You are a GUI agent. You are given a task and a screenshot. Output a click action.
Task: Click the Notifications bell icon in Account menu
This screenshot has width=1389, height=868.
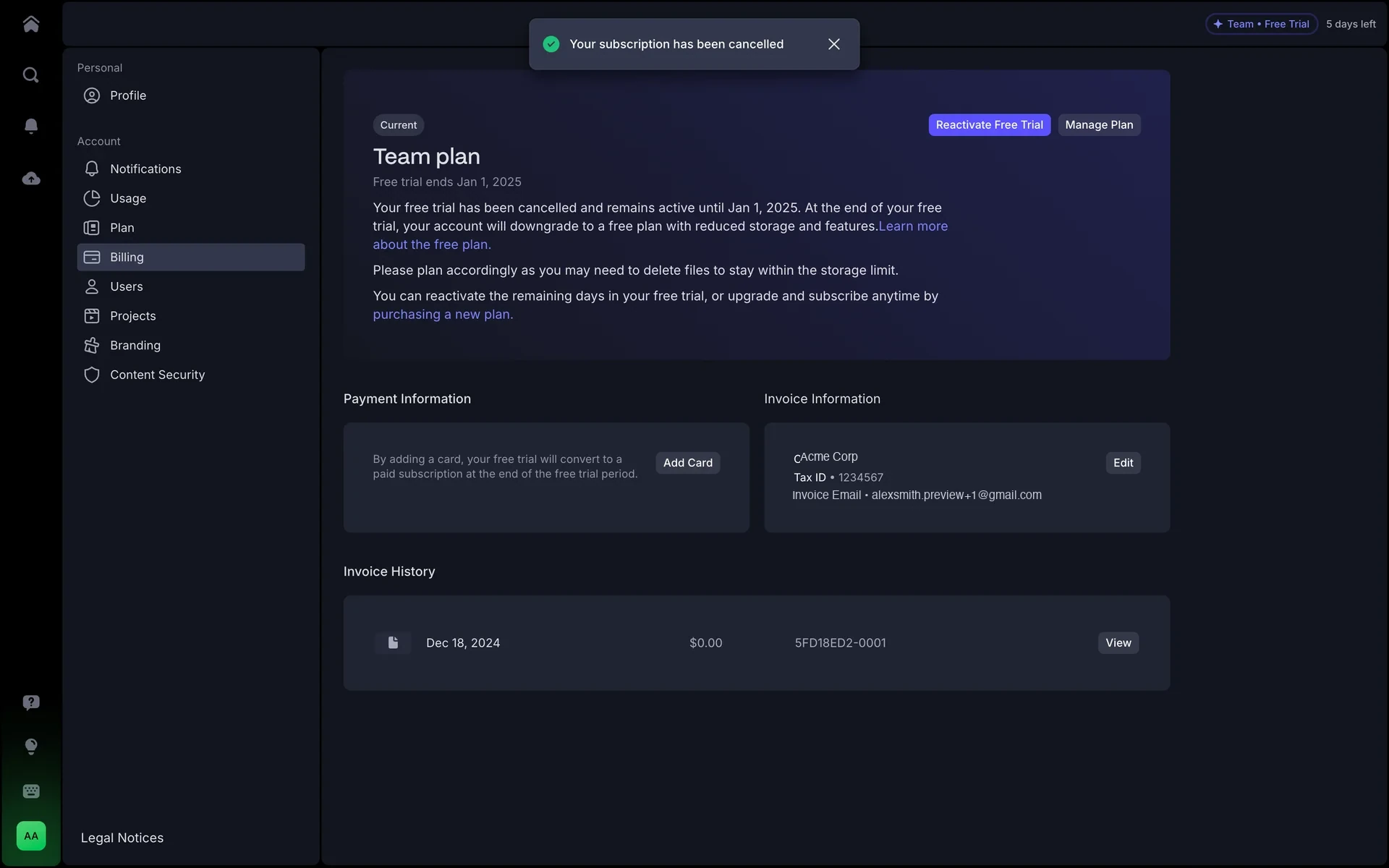(x=92, y=169)
